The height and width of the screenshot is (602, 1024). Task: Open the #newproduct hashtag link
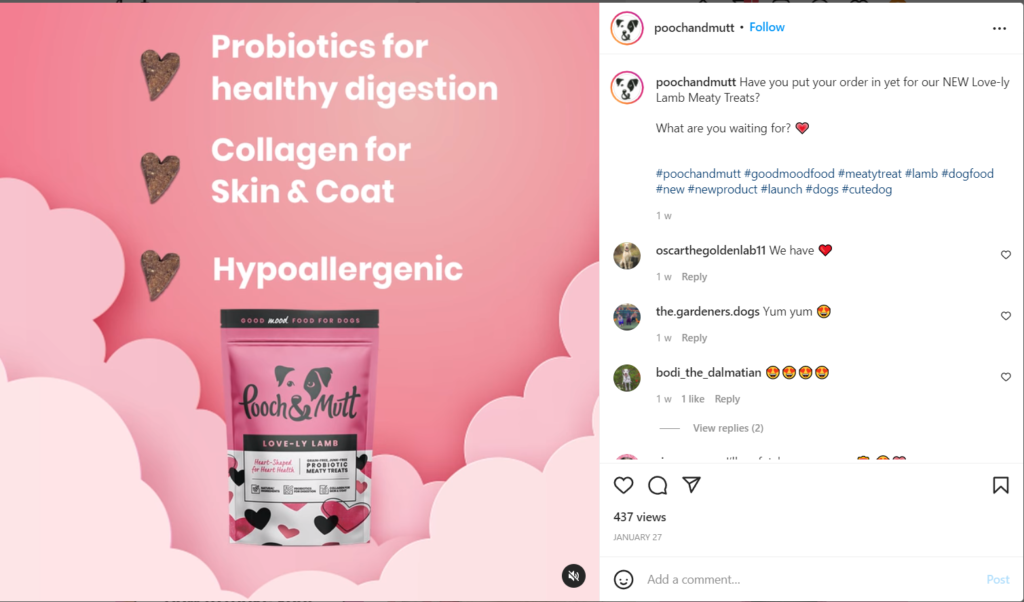[x=722, y=189]
